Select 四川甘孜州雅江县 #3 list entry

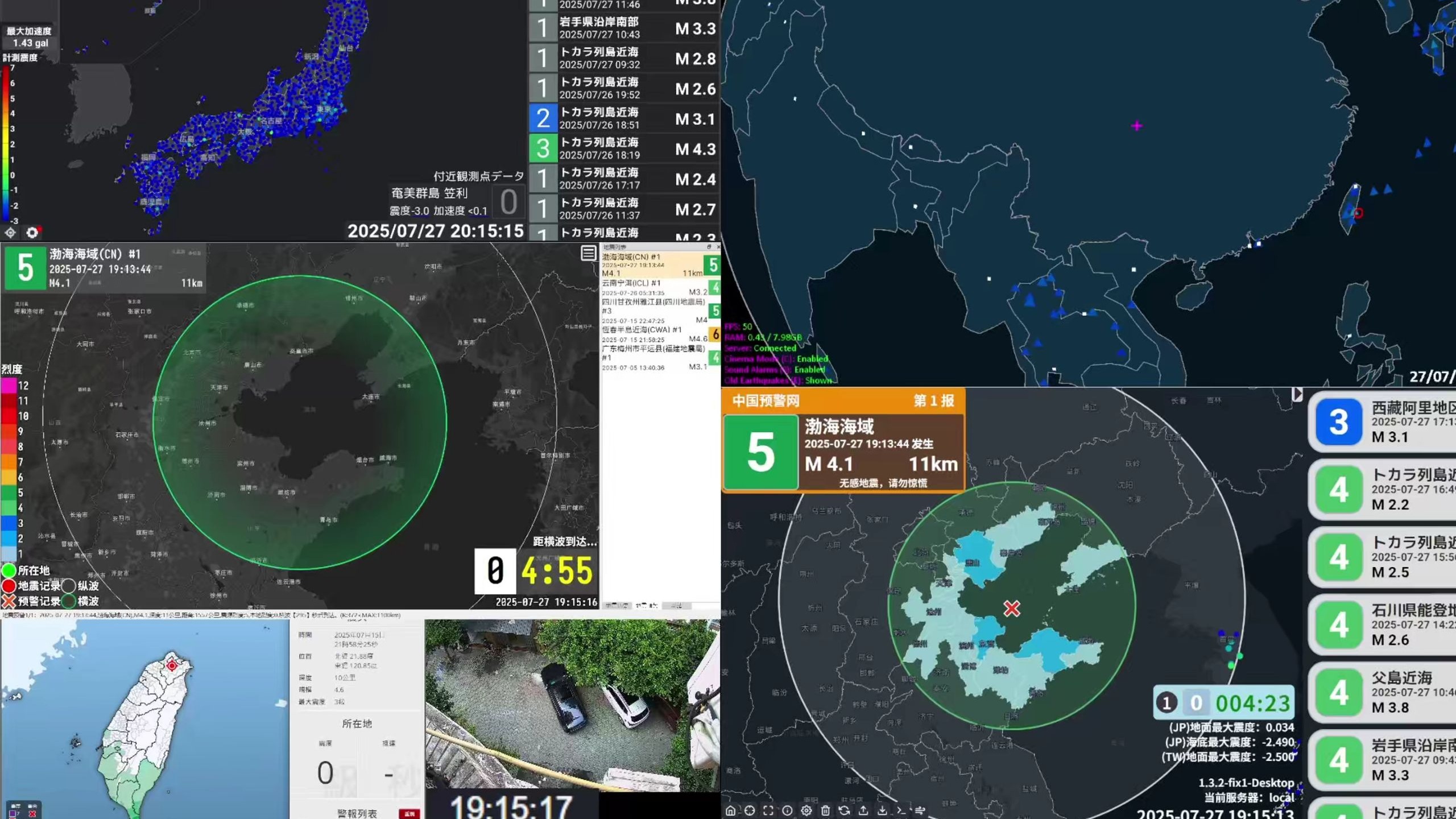click(661, 311)
